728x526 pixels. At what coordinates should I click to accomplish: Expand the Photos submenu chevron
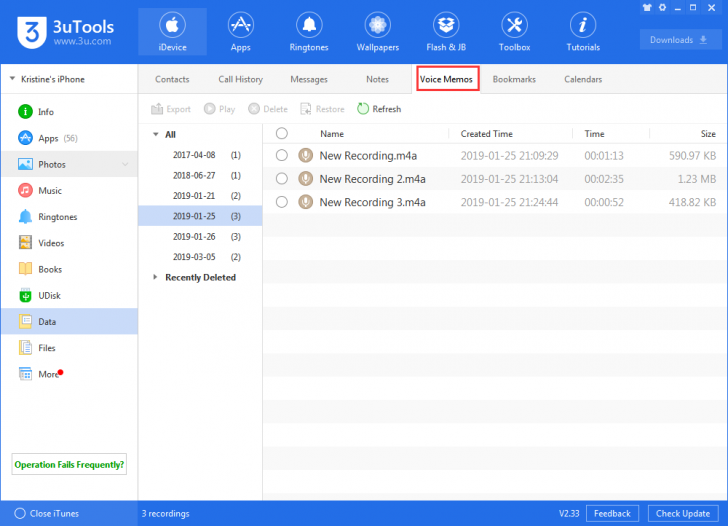pyautogui.click(x=125, y=164)
